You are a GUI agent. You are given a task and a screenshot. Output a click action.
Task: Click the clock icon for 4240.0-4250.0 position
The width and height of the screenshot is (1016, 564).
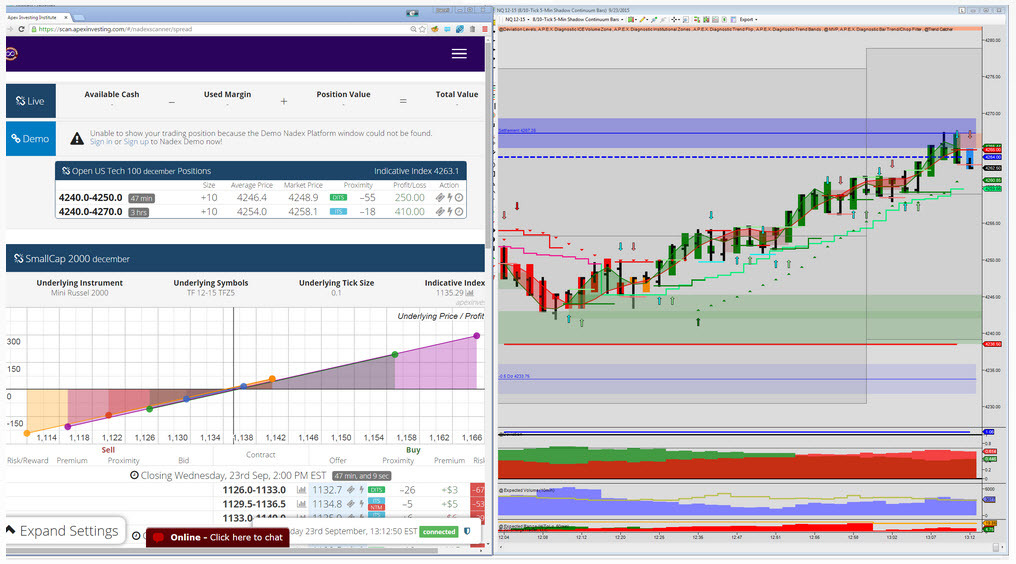pos(459,198)
